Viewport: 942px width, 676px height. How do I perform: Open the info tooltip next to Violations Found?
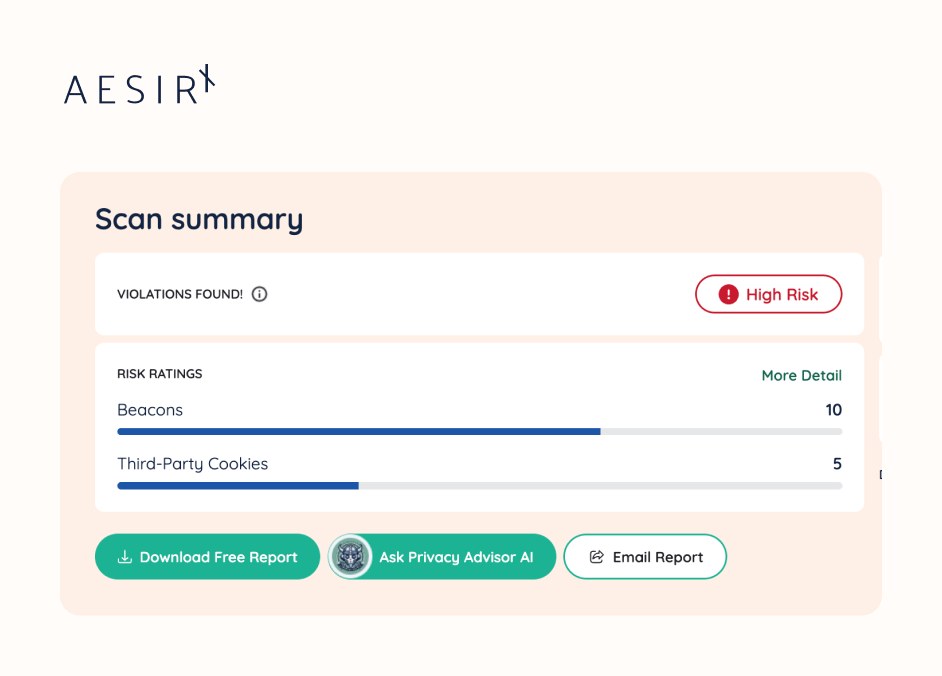(x=259, y=294)
